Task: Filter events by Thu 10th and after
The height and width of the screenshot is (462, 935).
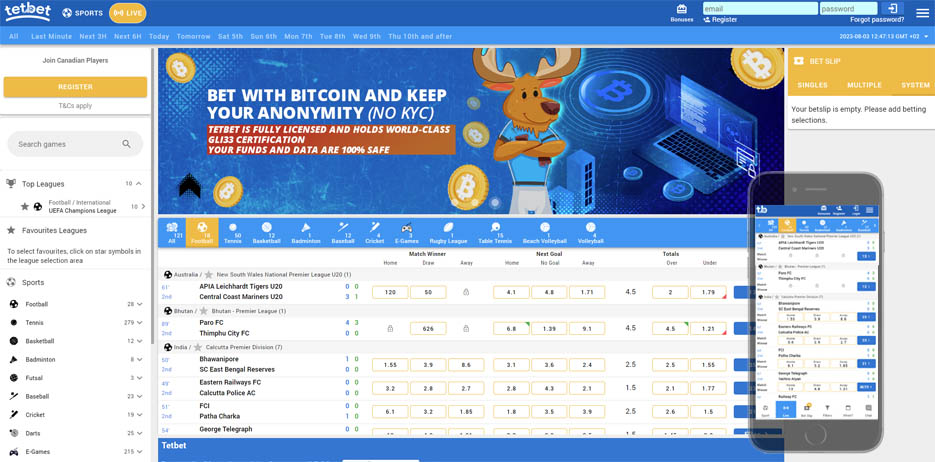Action: (x=420, y=36)
